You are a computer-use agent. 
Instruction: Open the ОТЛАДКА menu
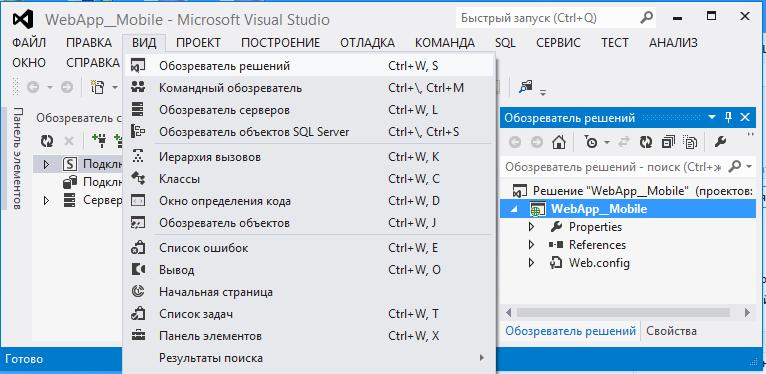tap(367, 43)
